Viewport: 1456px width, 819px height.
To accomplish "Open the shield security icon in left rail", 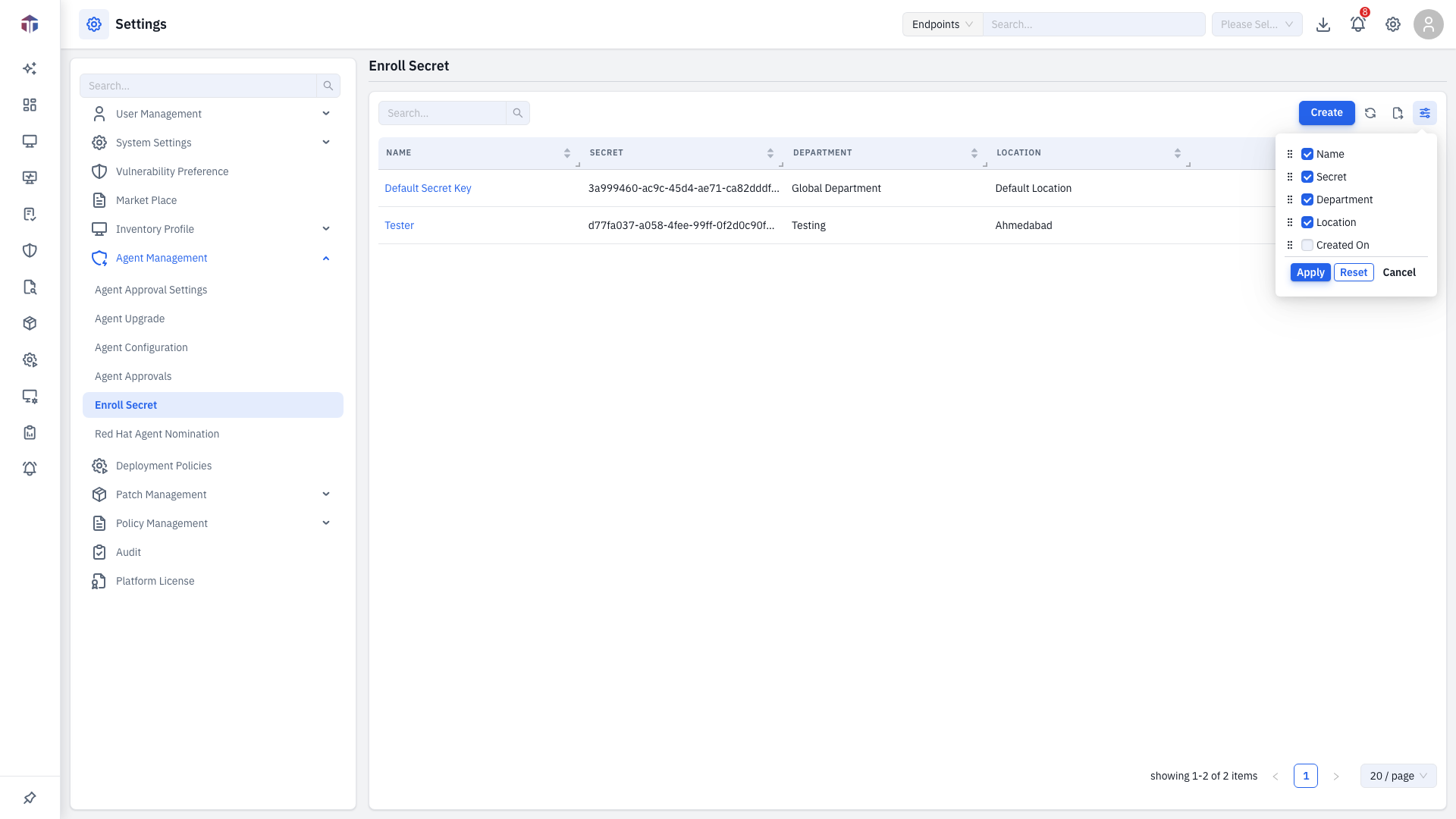I will pos(30,251).
